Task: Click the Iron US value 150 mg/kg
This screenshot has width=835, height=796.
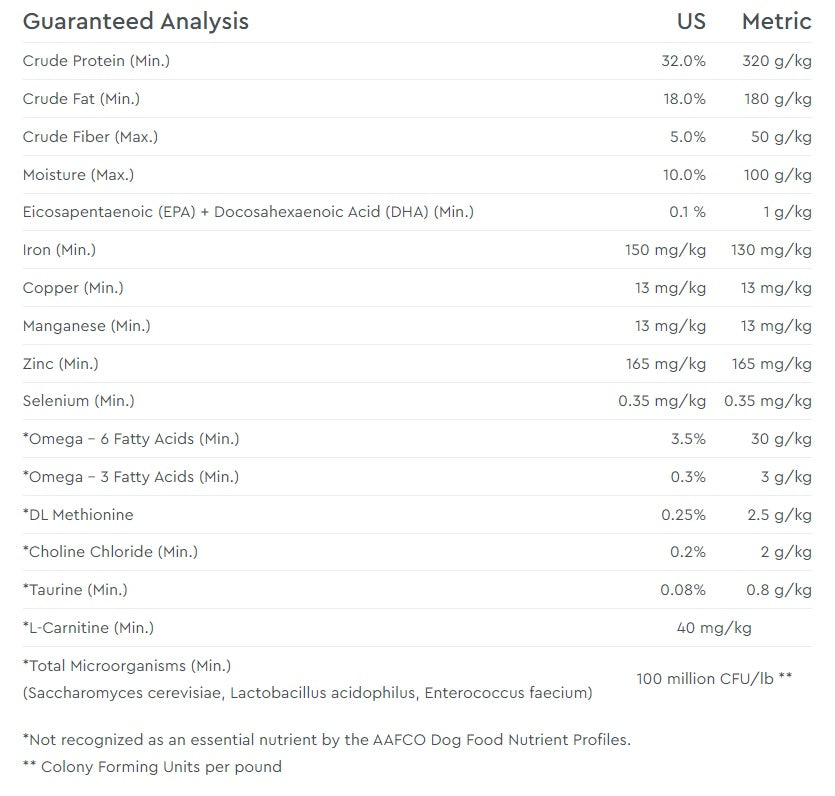Action: point(665,250)
